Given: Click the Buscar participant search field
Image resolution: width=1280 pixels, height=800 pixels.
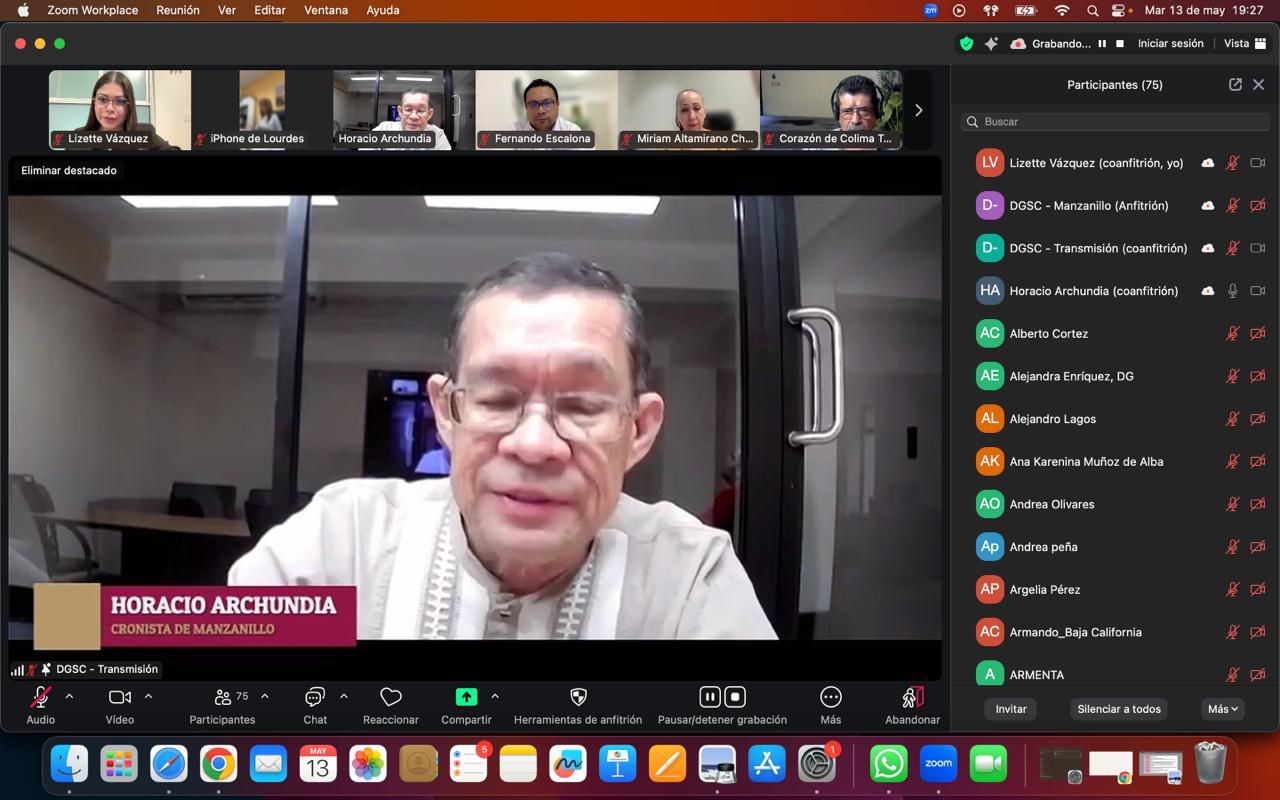Looking at the screenshot, I should [x=1115, y=122].
